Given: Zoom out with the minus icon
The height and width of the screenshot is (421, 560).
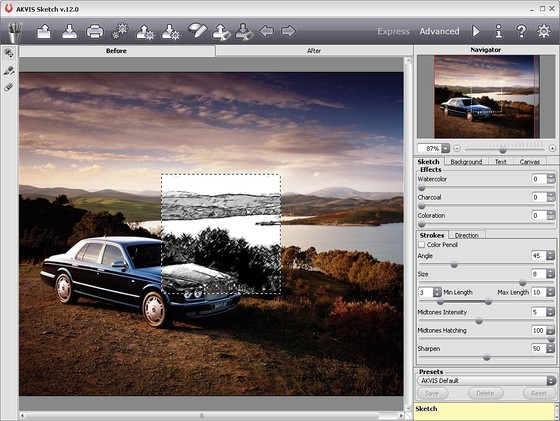Looking at the screenshot, I should tap(456, 148).
